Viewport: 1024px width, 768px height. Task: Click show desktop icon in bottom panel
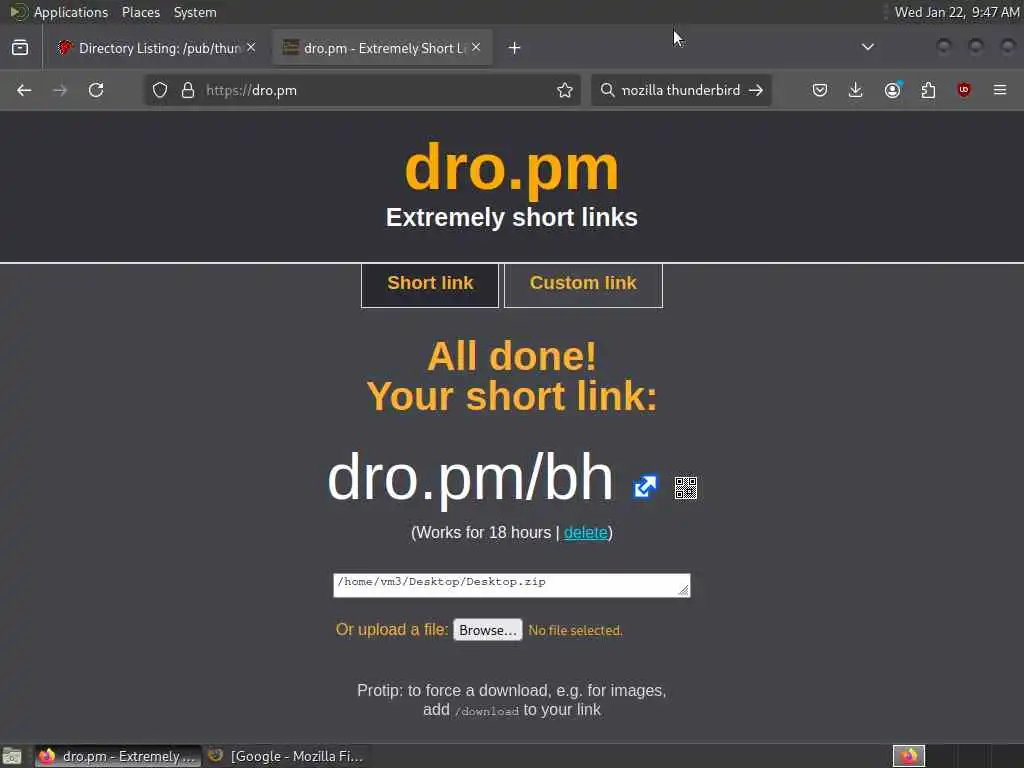coord(12,756)
